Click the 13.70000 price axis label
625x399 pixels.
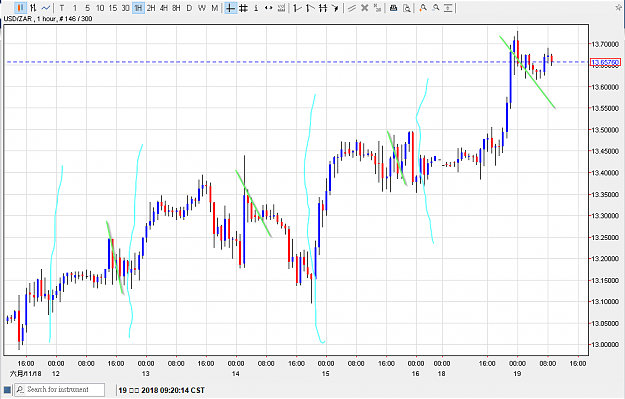pos(605,44)
